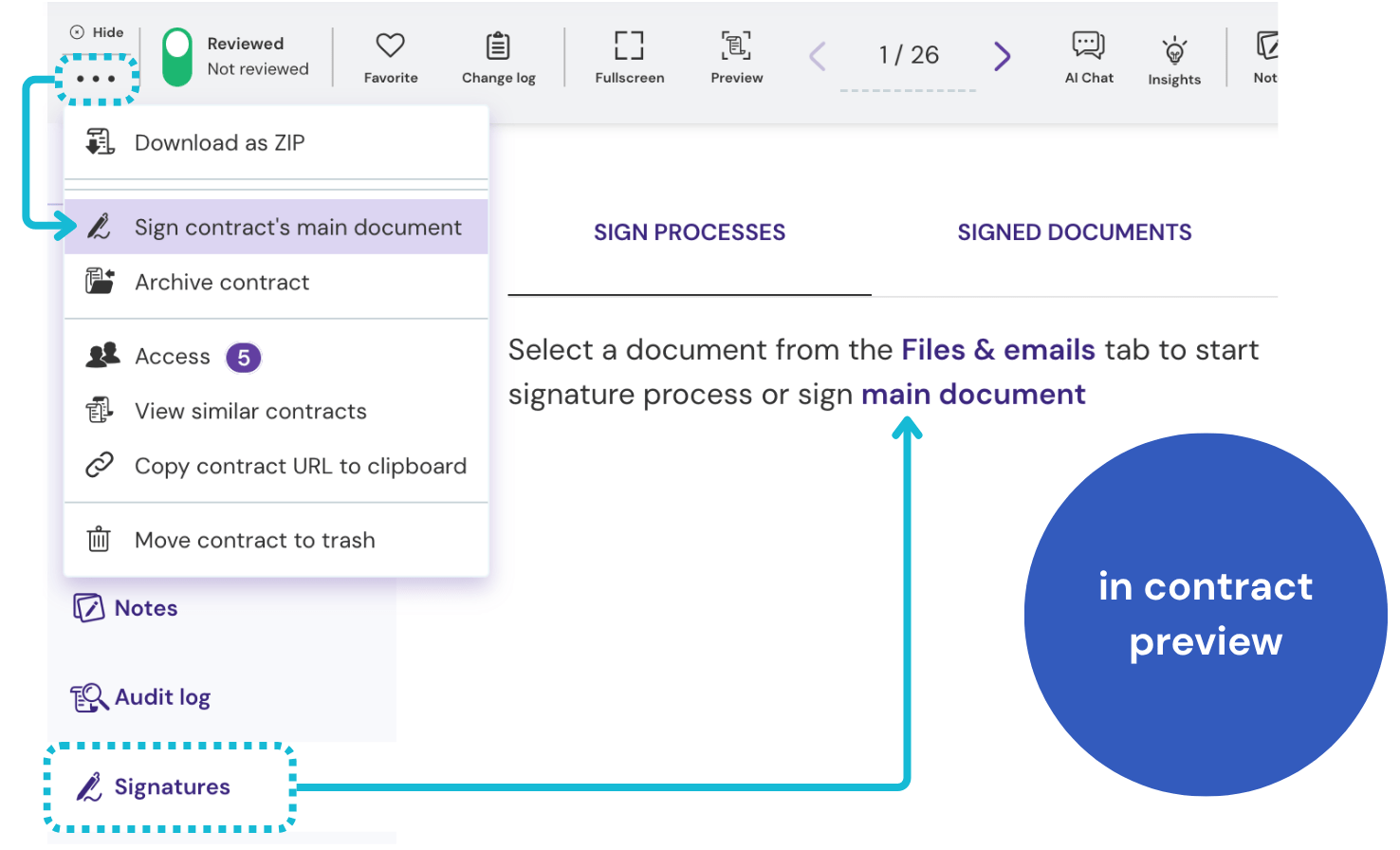Follow the Files & emails link
This screenshot has height=850, width=1400.
click(x=998, y=350)
